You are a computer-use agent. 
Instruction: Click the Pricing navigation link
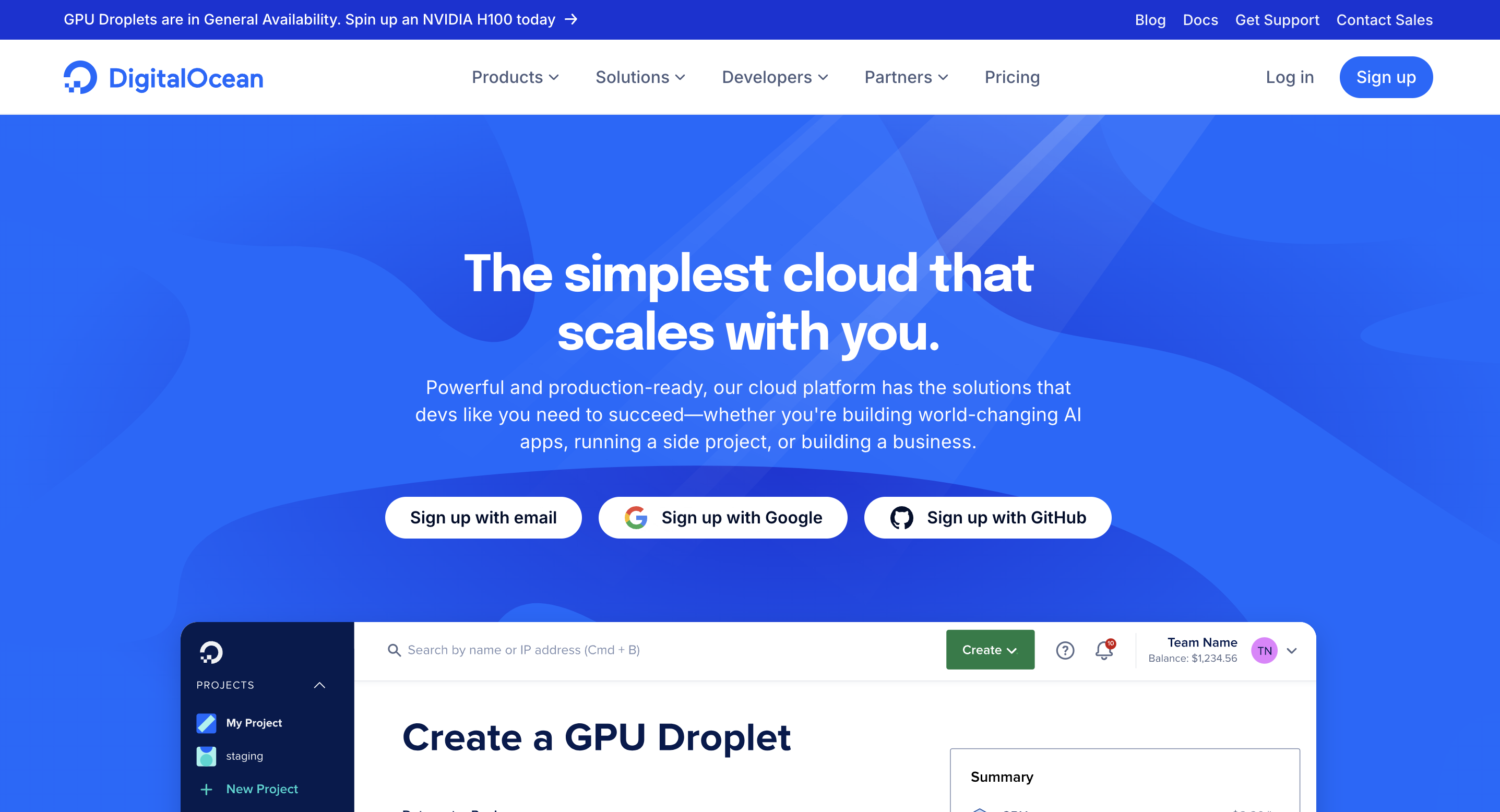pos(1011,77)
